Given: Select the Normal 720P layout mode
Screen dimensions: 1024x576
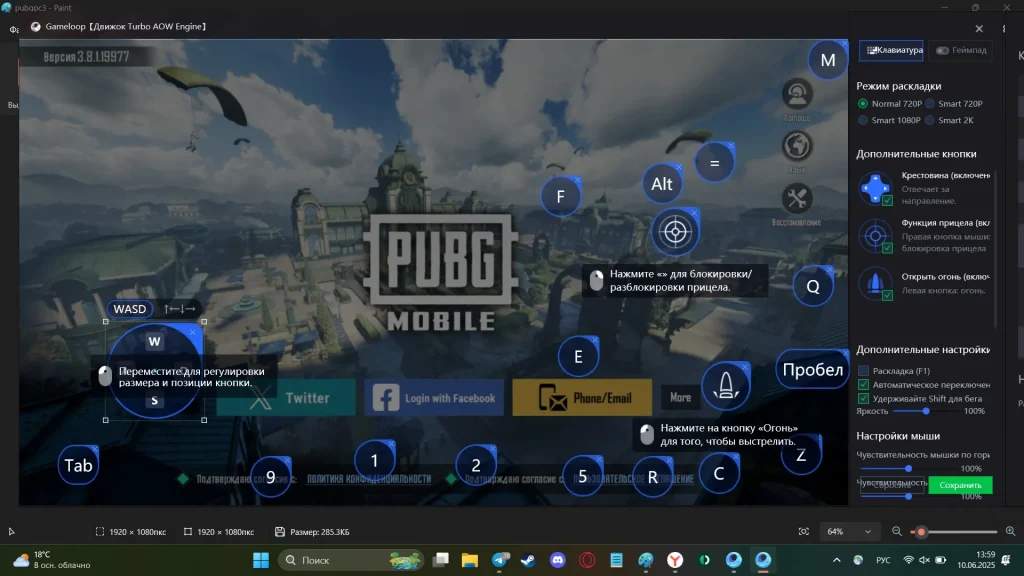Looking at the screenshot, I should pos(863,104).
